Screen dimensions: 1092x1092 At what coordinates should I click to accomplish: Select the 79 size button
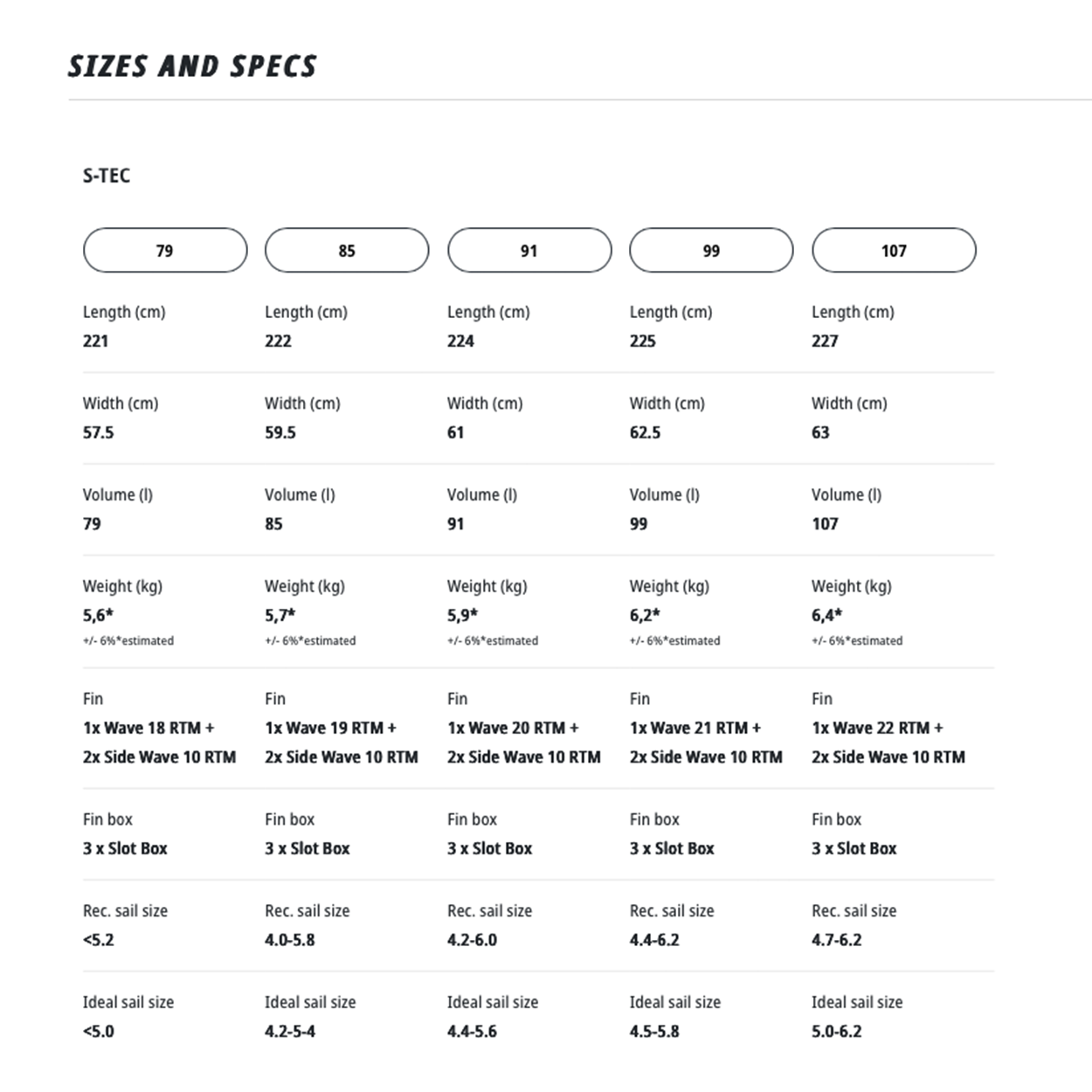[165, 251]
